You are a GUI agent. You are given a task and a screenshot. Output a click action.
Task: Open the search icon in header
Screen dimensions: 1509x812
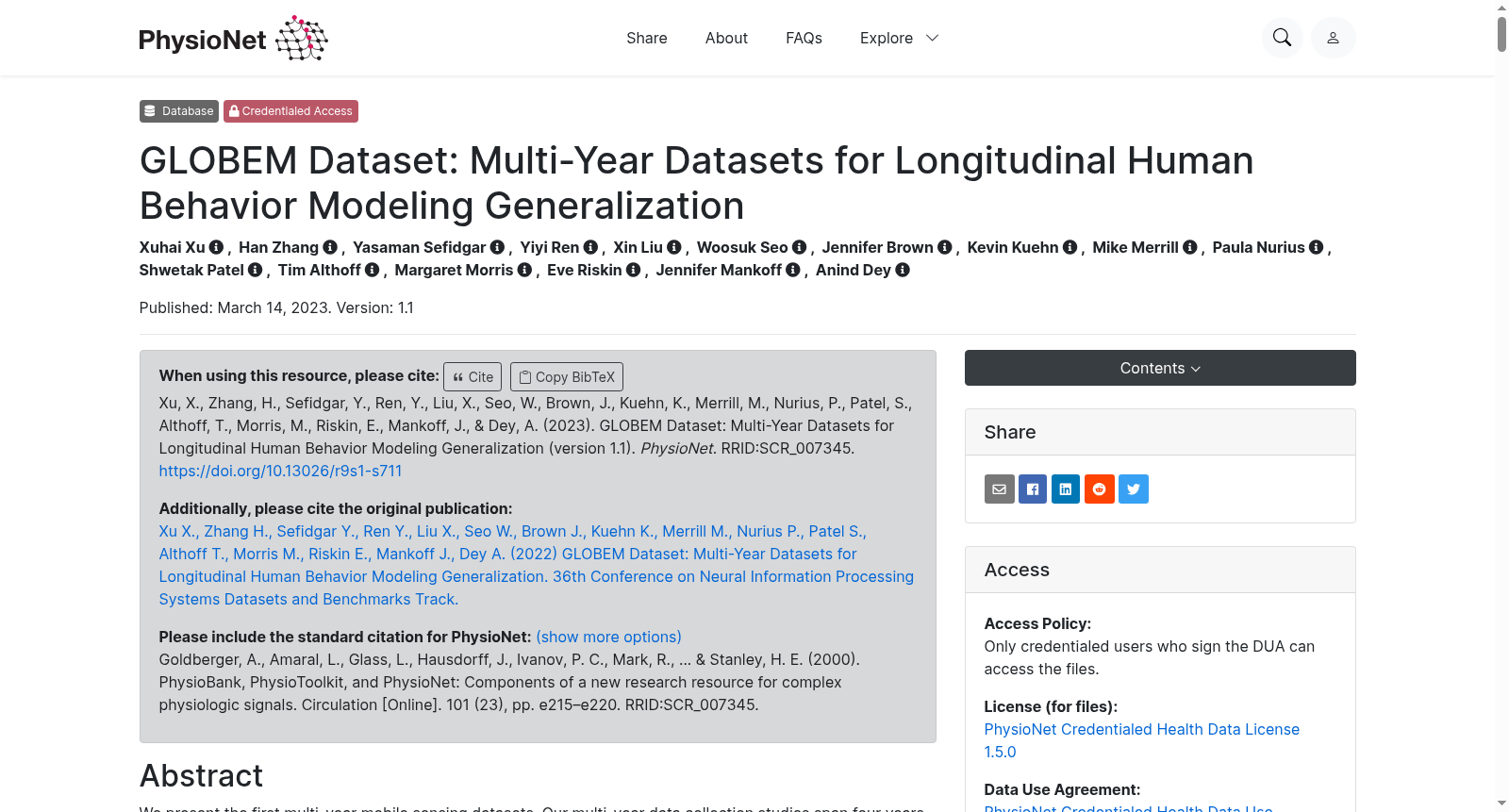(1282, 38)
